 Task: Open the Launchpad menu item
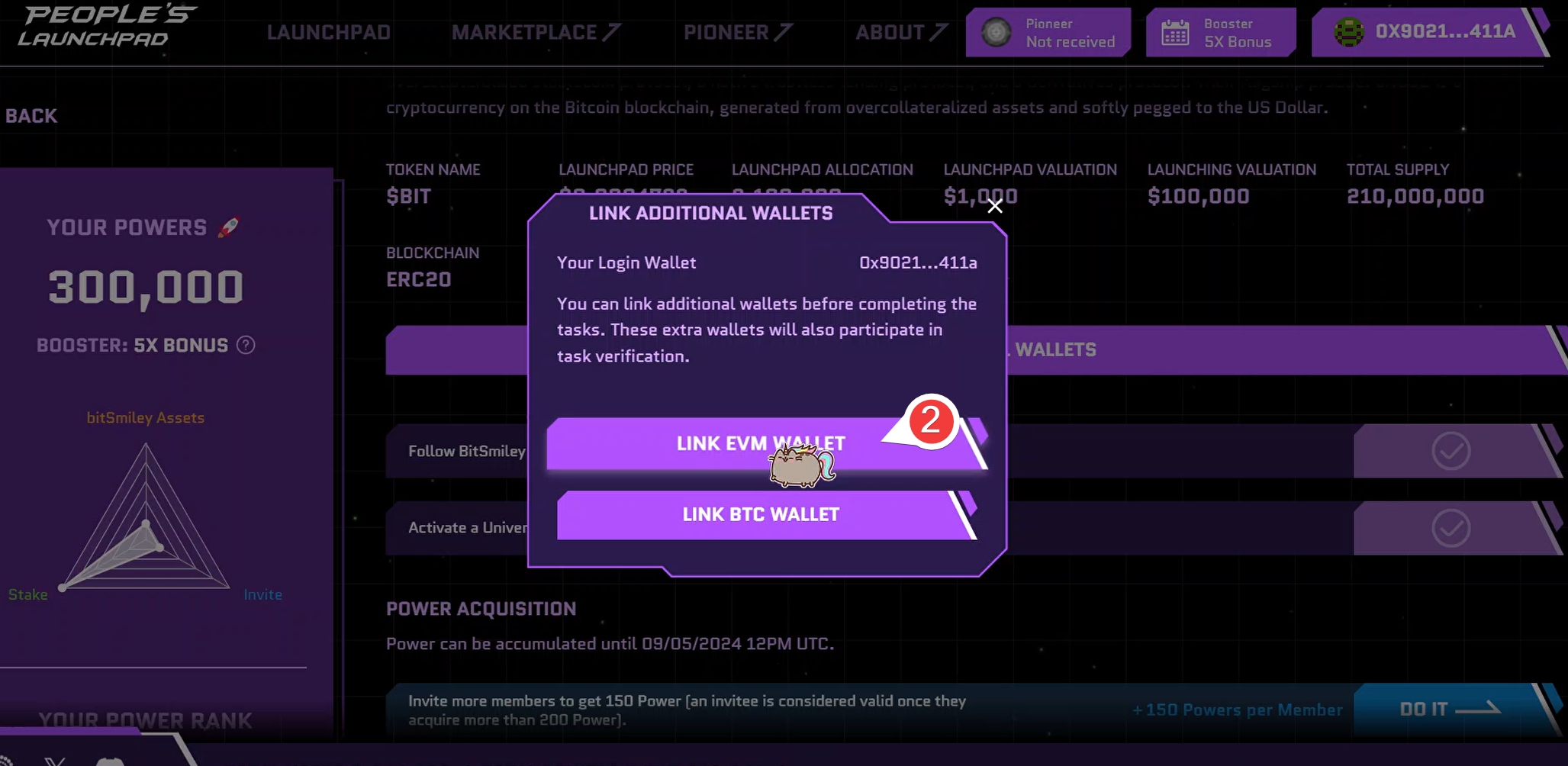(328, 32)
